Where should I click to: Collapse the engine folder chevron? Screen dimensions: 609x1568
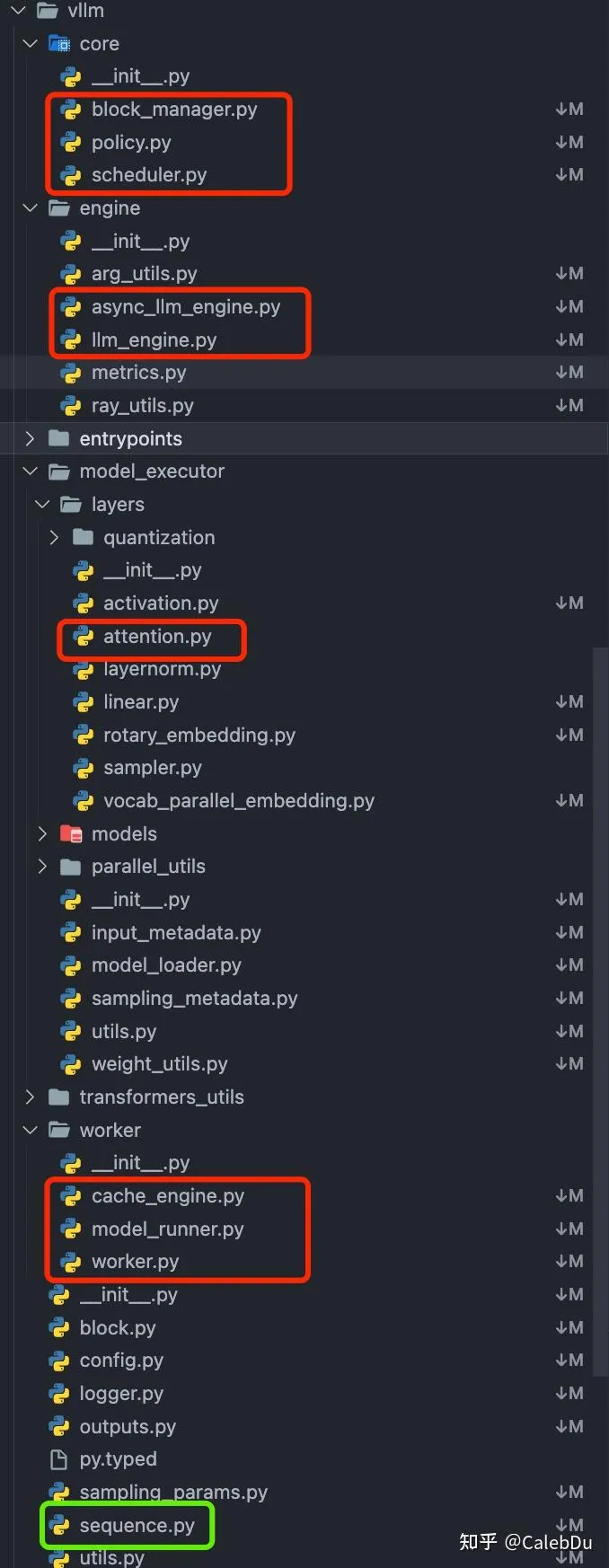click(31, 208)
